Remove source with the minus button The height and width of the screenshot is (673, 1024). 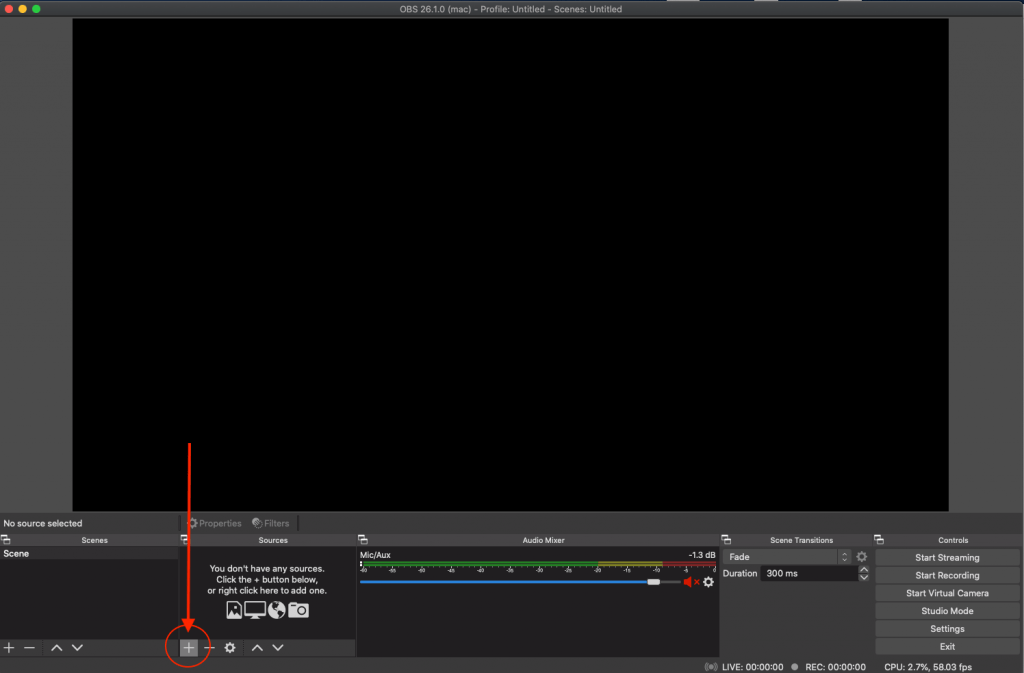click(x=209, y=648)
